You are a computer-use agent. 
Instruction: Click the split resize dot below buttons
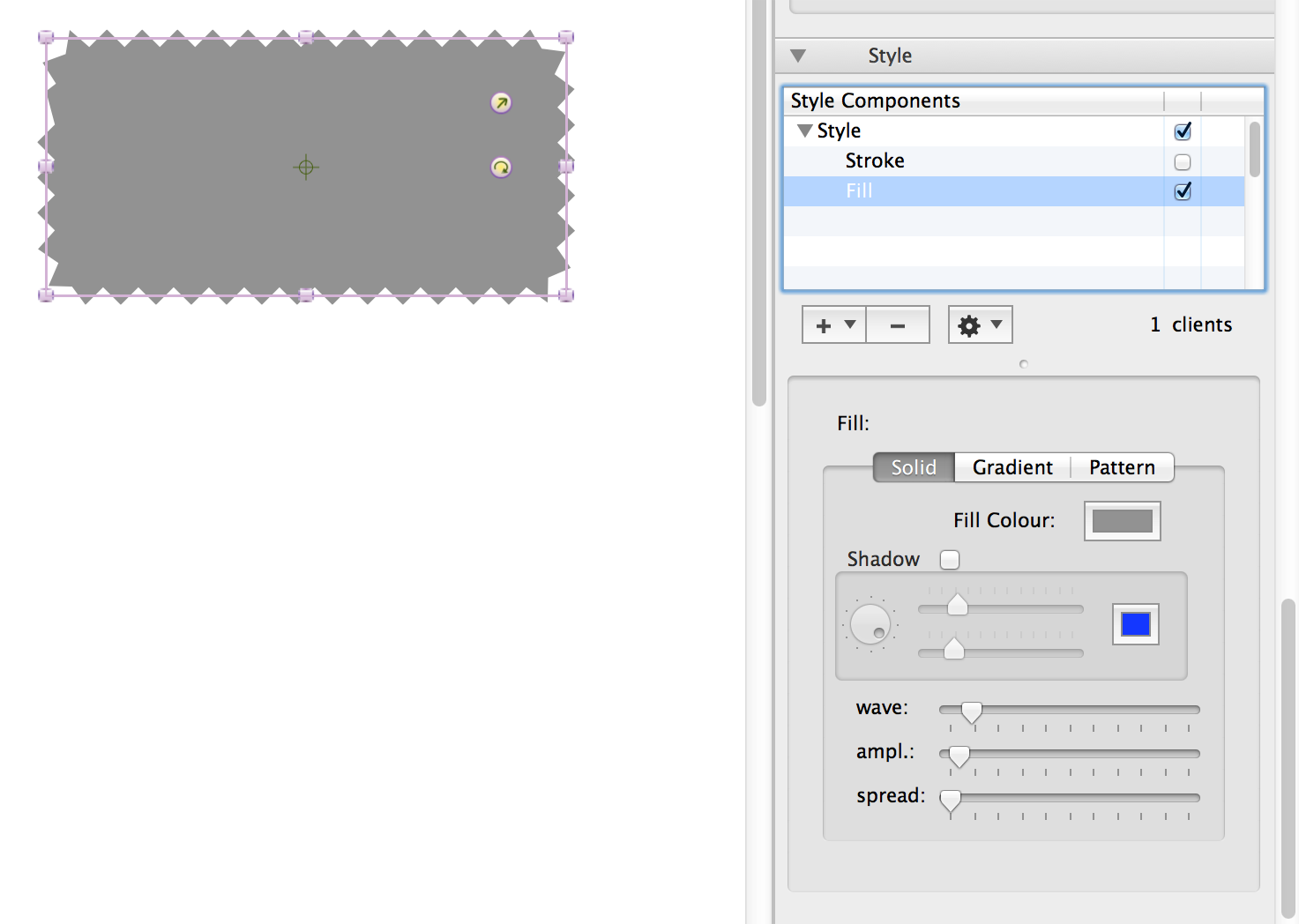(1023, 364)
